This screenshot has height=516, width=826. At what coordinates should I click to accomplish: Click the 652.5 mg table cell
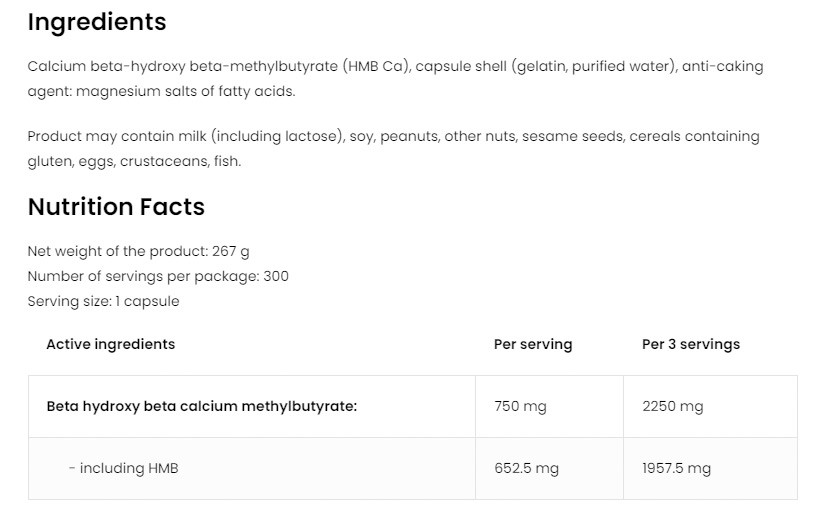coord(526,468)
